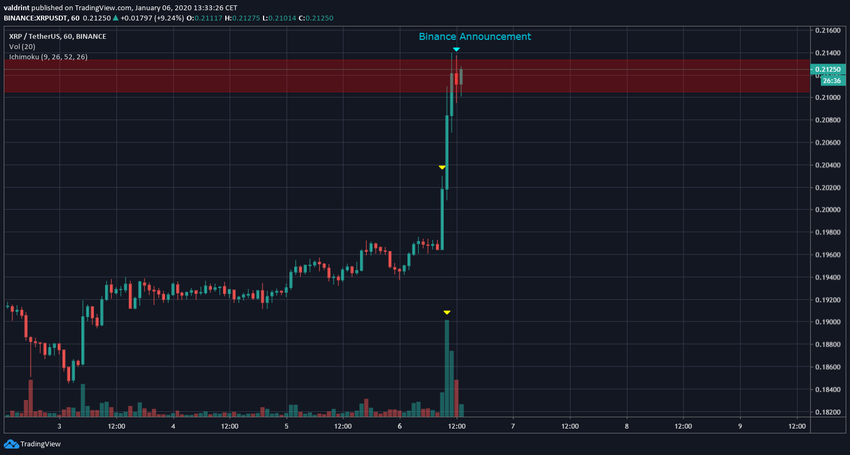Image resolution: width=850 pixels, height=455 pixels.
Task: Click the day "9" time axis label
Action: [740, 426]
